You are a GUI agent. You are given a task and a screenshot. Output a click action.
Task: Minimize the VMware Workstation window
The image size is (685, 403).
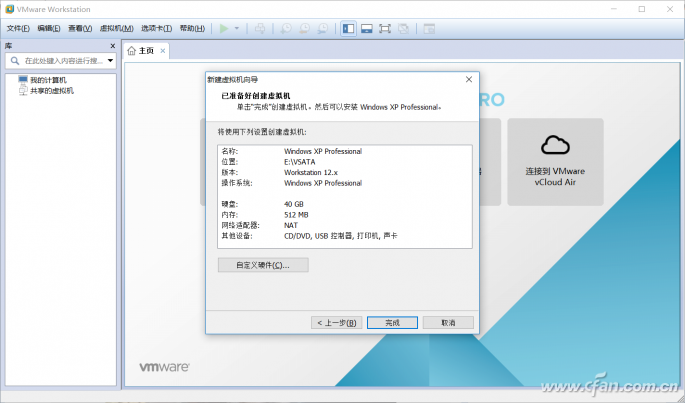(614, 9)
